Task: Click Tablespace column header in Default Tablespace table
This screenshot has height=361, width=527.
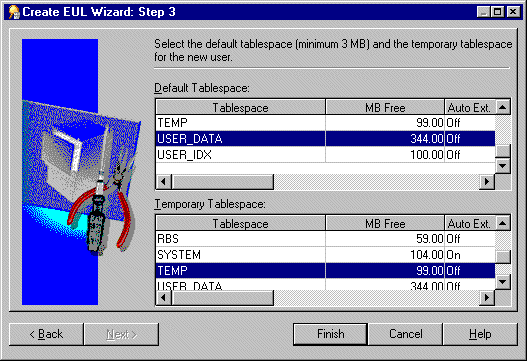Action: (241, 108)
